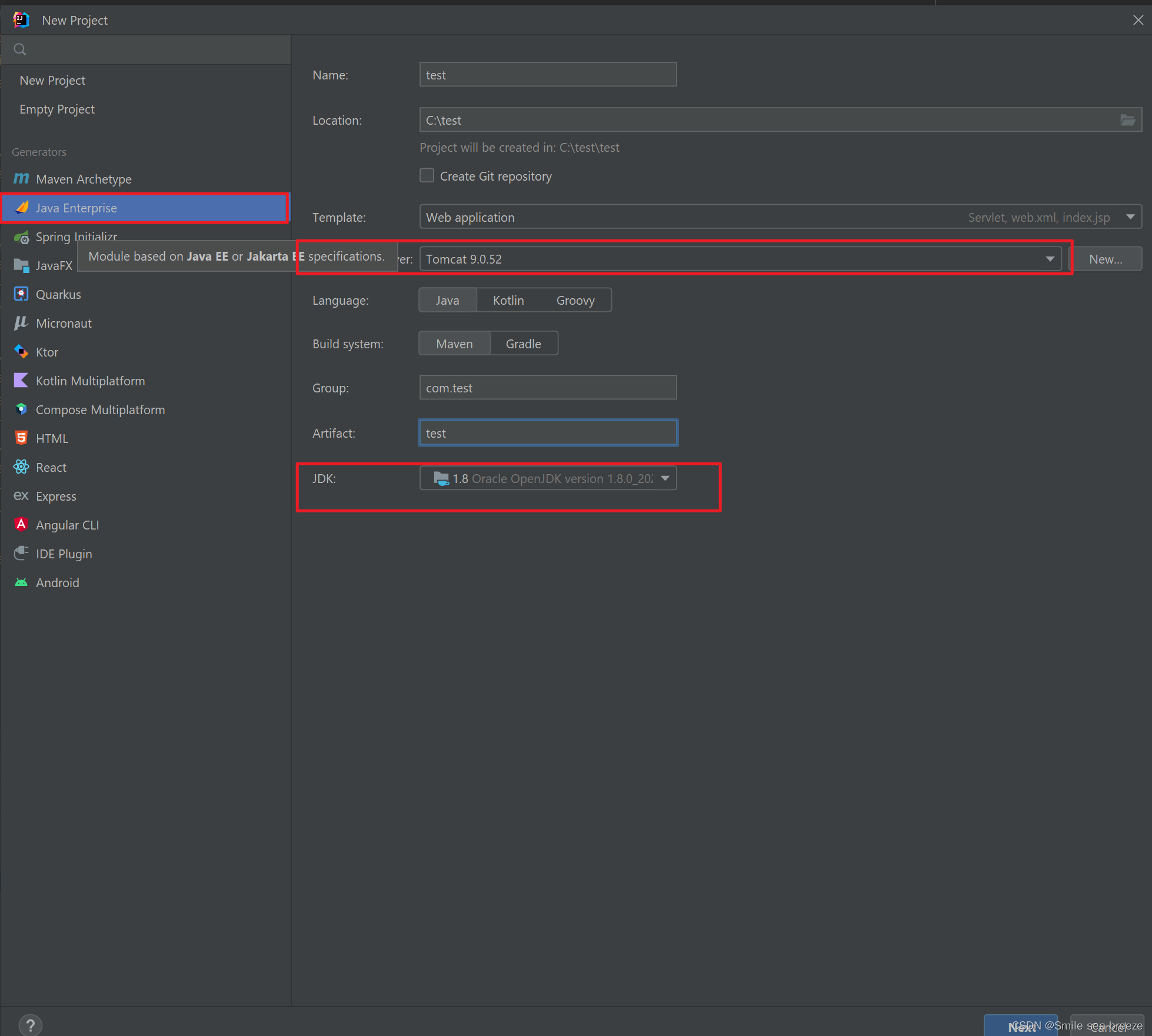Click the Java Enterprise generator icon

pos(21,207)
